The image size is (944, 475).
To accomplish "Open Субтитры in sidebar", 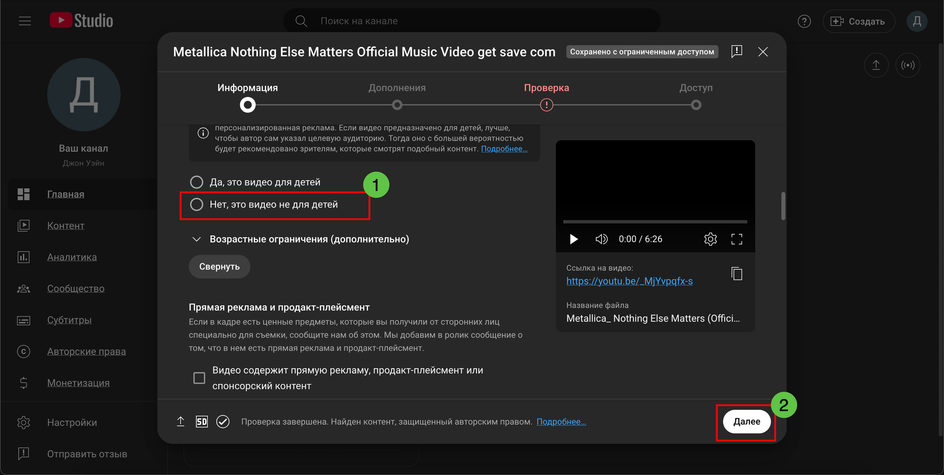I will (x=69, y=320).
